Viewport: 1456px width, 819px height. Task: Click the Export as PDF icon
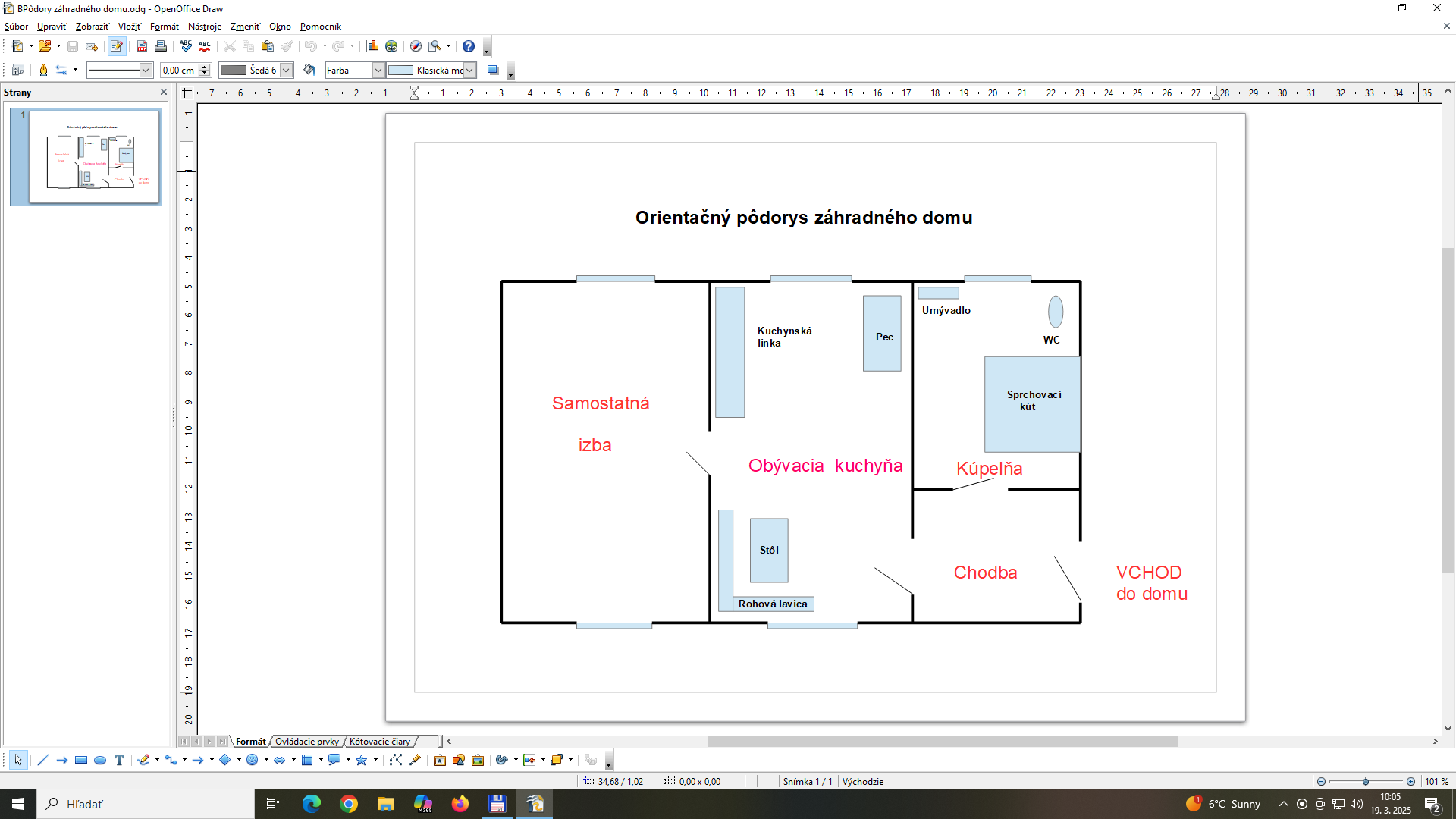[x=142, y=46]
